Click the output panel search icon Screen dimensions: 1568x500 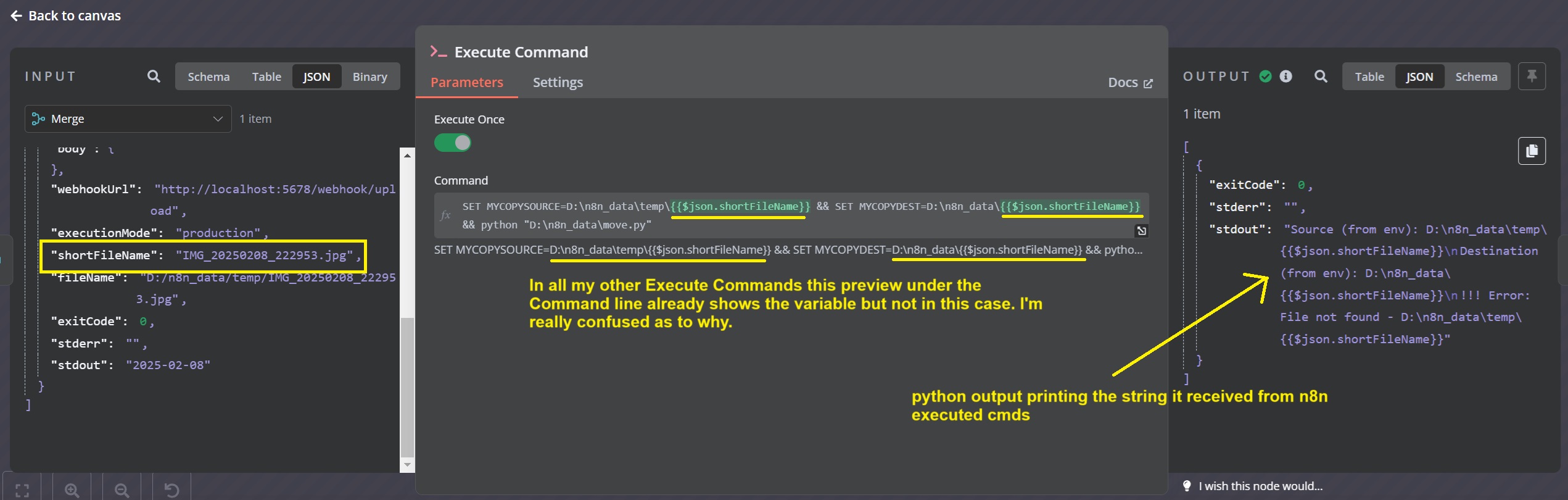(x=1321, y=77)
